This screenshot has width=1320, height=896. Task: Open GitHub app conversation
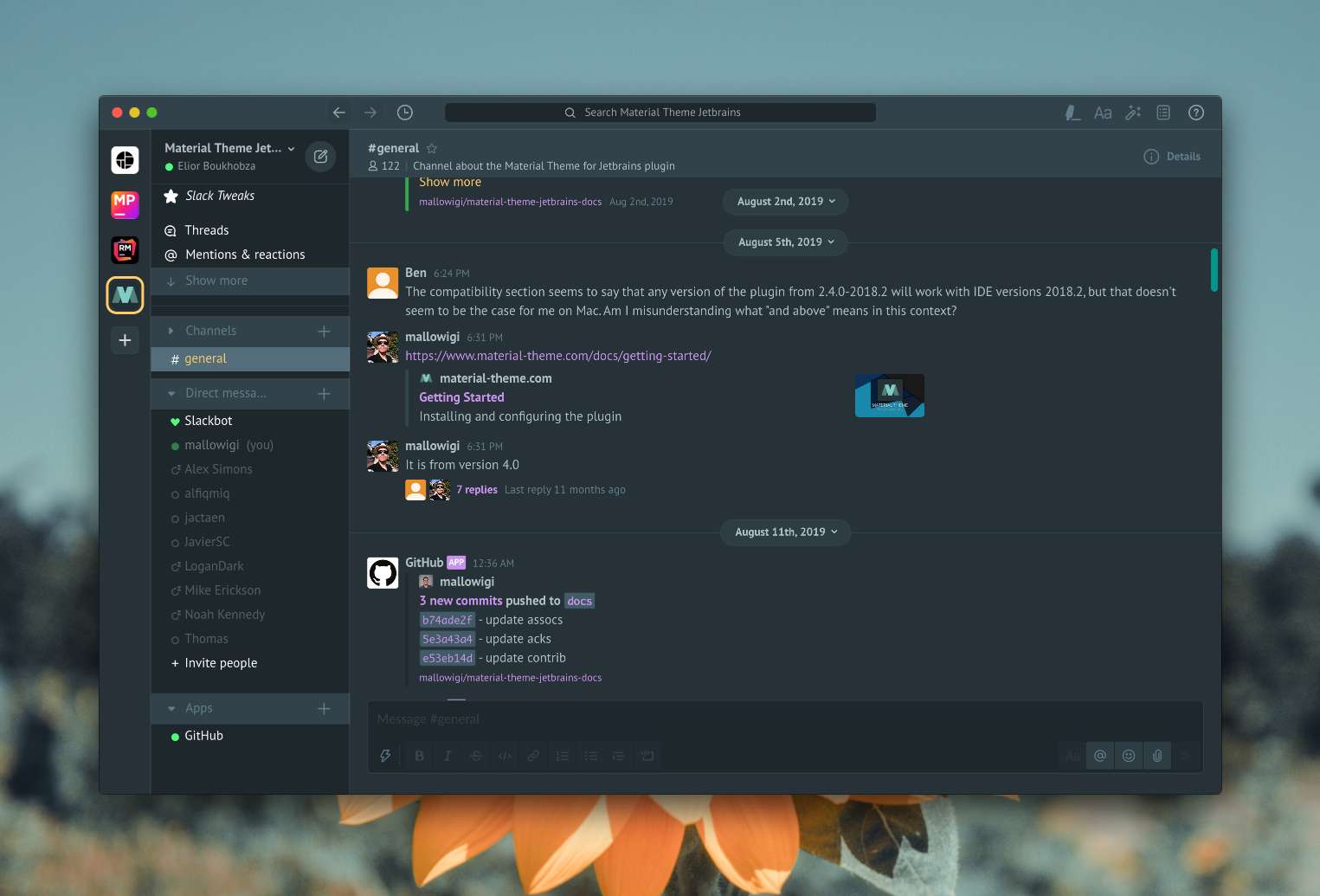click(250, 736)
